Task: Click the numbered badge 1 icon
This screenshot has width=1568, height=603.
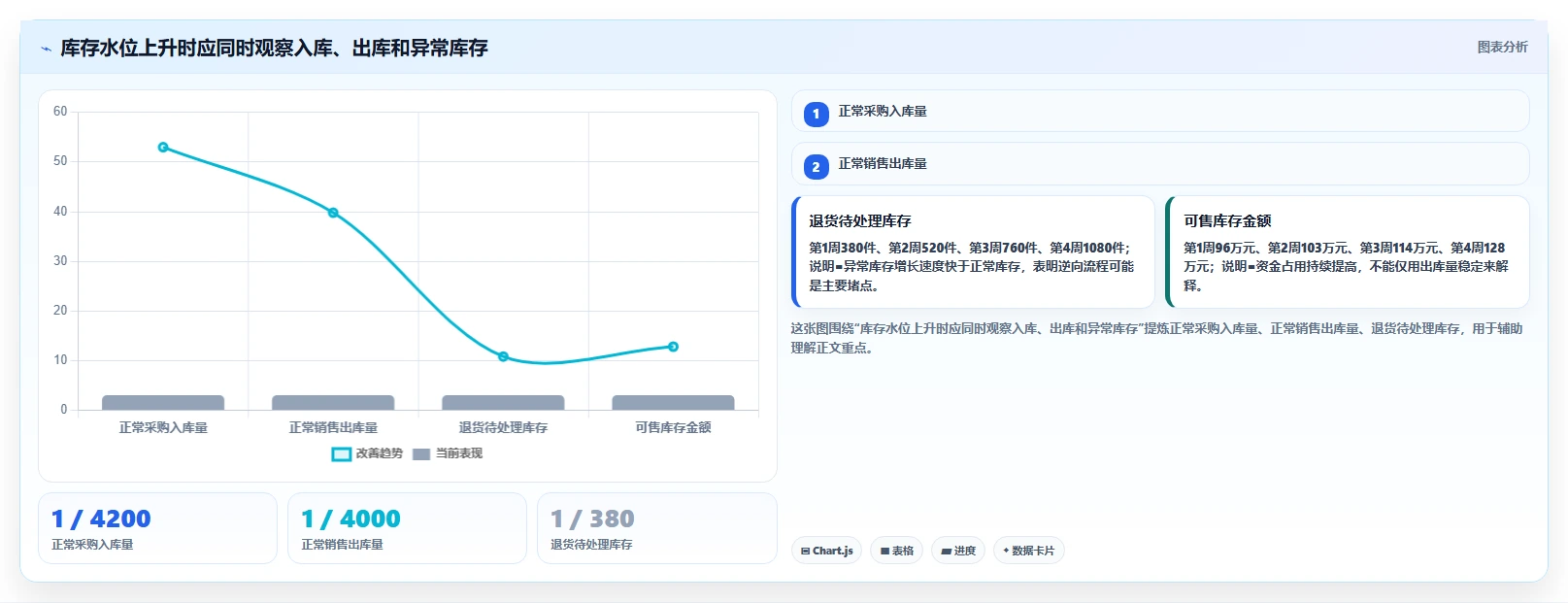Action: [816, 114]
